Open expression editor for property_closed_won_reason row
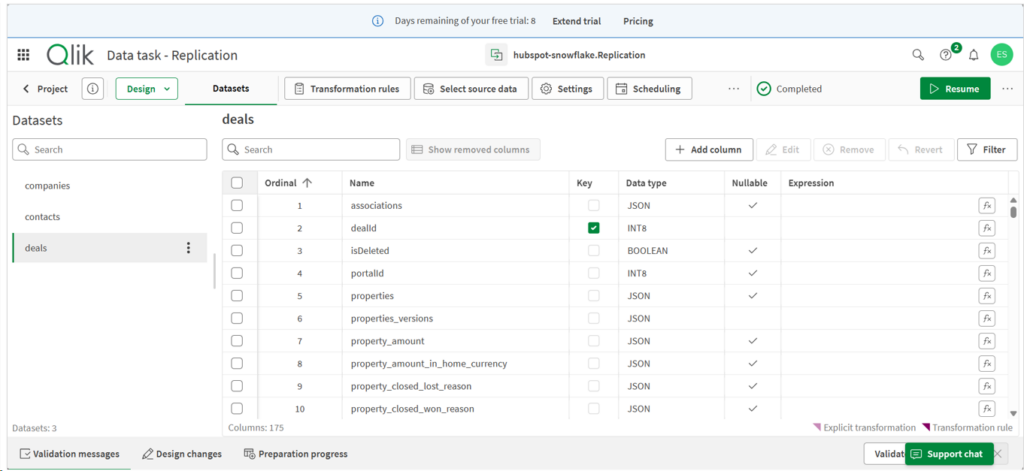The image size is (1024, 471). pos(986,408)
